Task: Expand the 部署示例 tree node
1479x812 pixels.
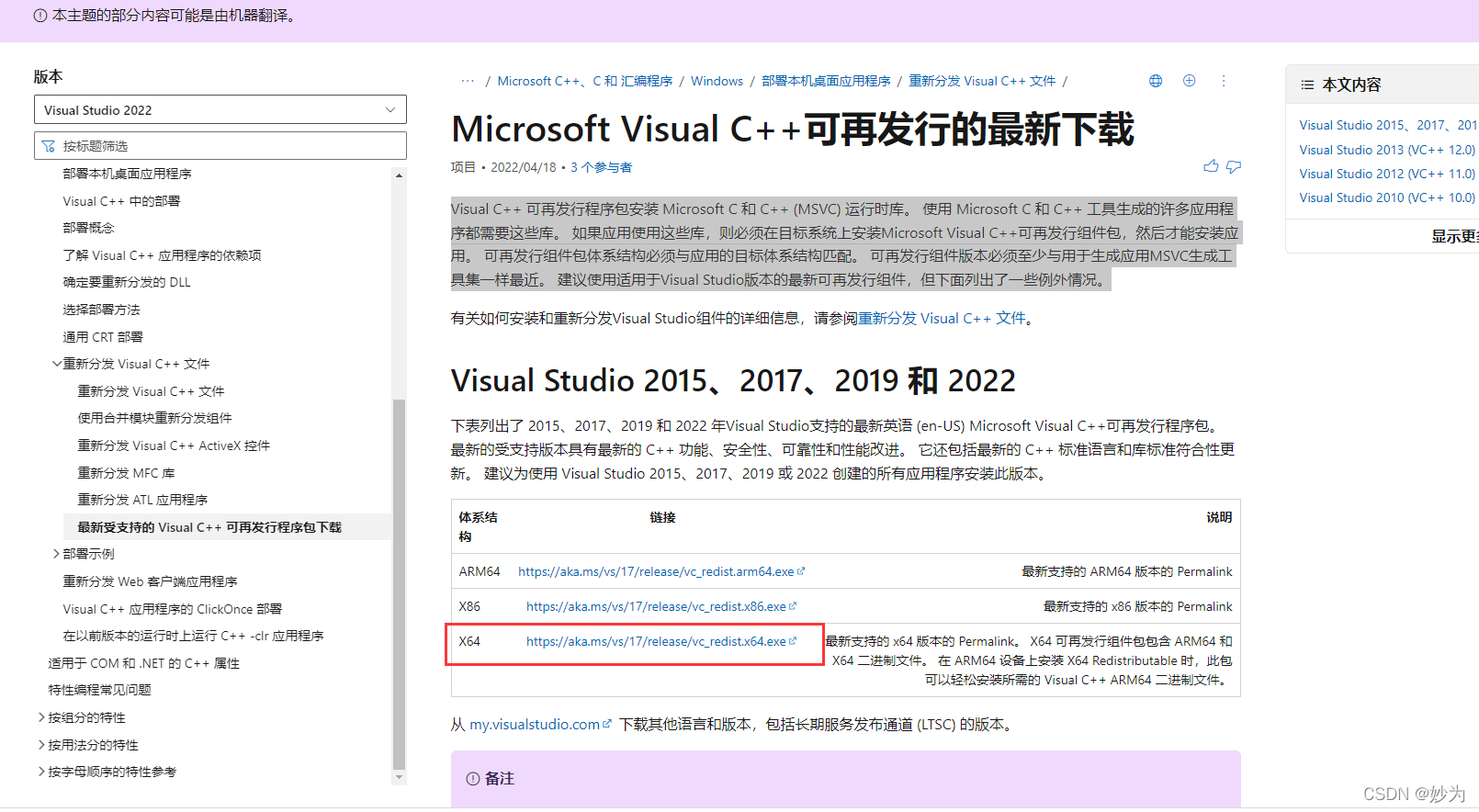Action: [x=57, y=554]
